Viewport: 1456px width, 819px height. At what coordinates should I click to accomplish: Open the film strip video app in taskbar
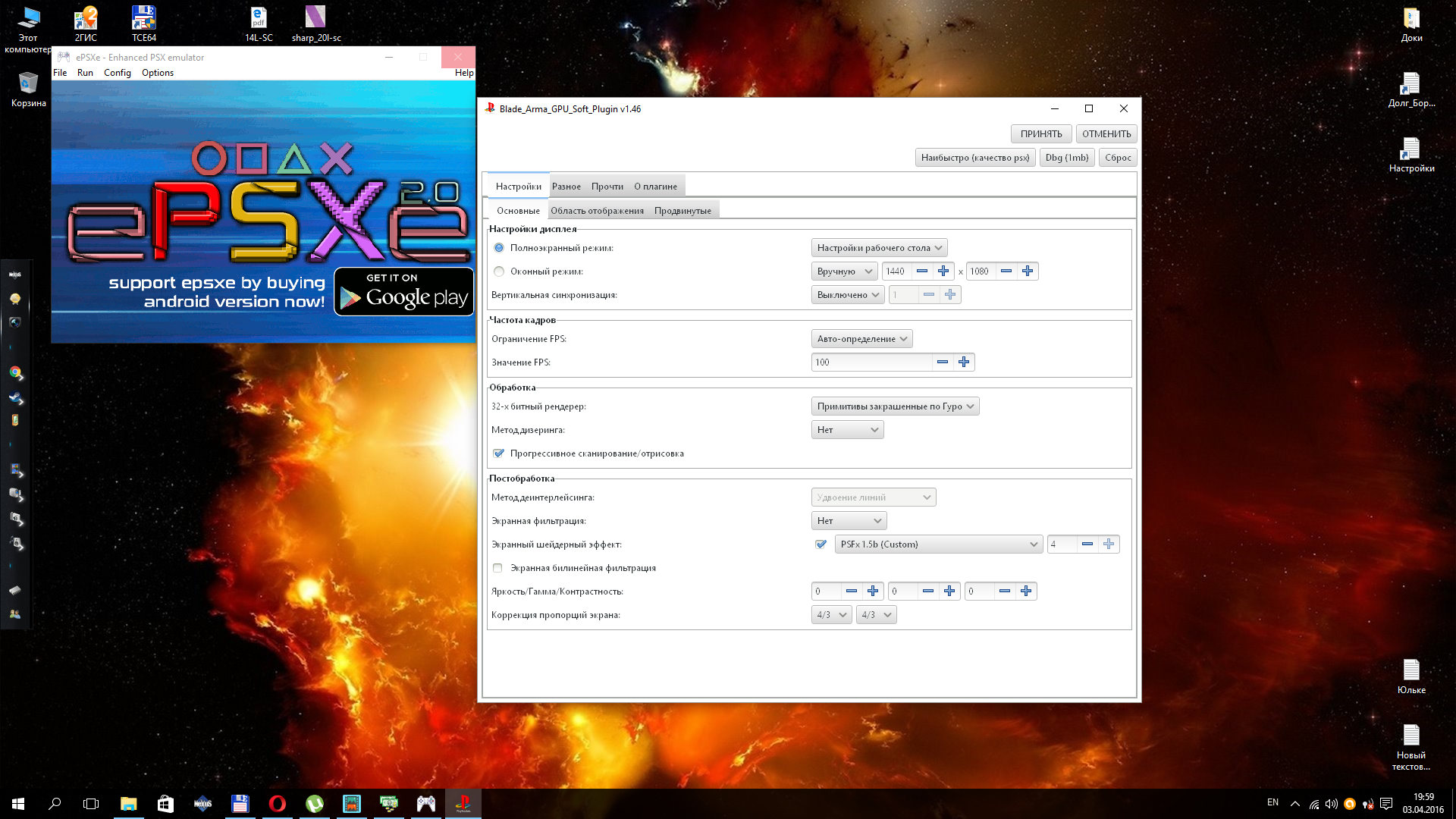click(351, 804)
